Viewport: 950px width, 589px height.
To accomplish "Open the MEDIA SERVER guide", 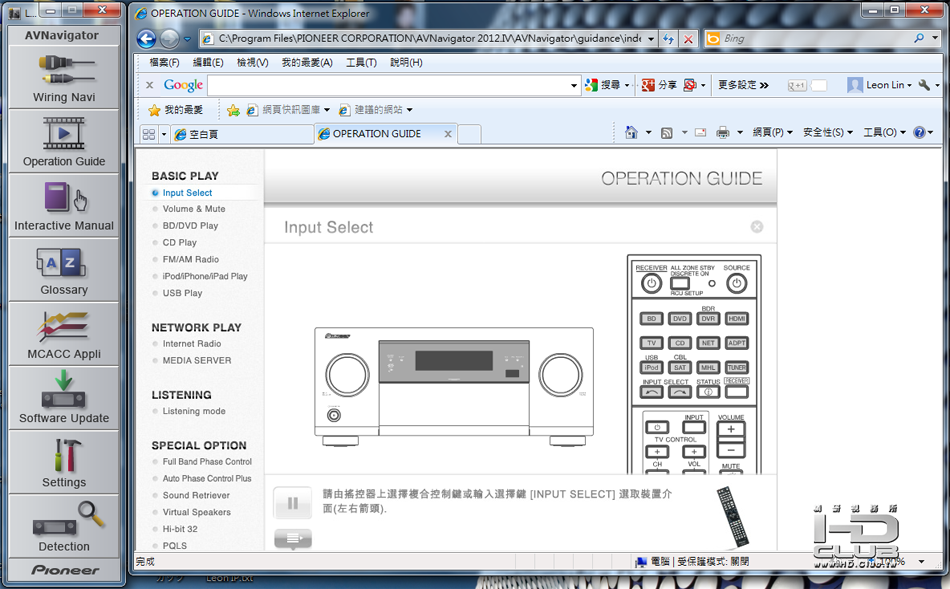I will [x=196, y=361].
